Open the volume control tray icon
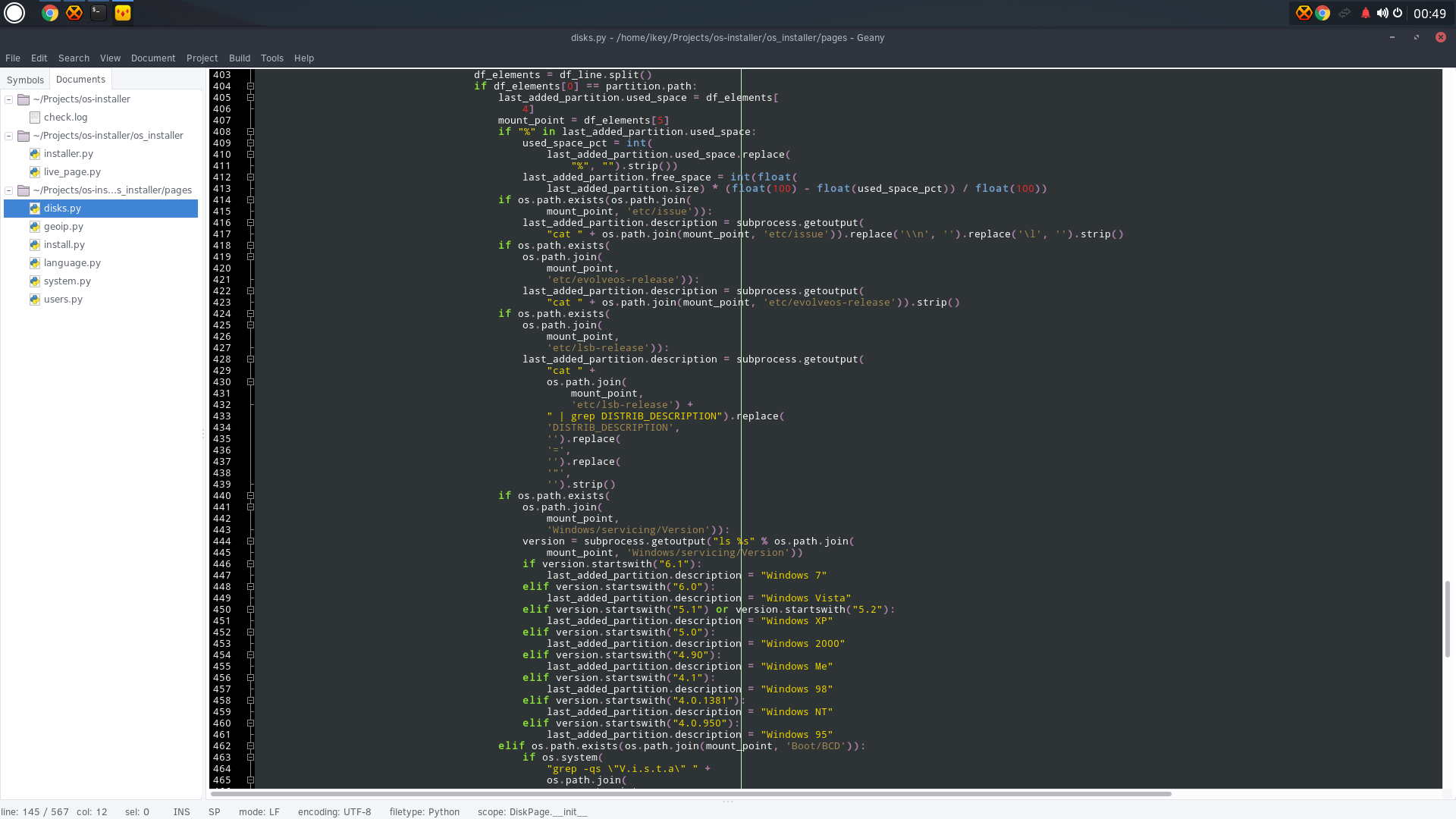The image size is (1456, 819). pyautogui.click(x=1382, y=13)
